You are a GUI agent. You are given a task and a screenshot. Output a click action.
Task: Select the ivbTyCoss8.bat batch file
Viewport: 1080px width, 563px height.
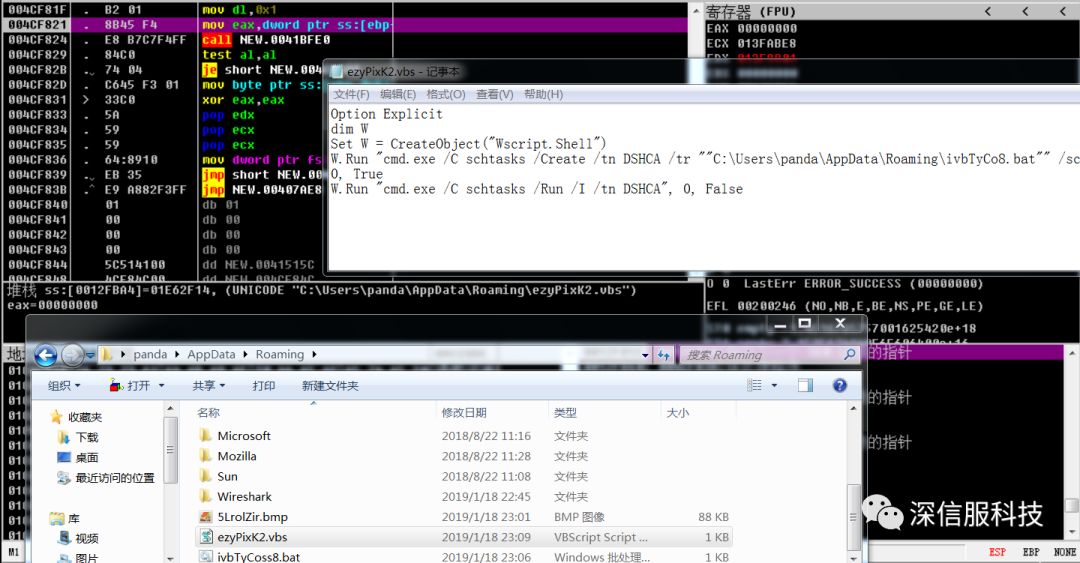[x=258, y=557]
